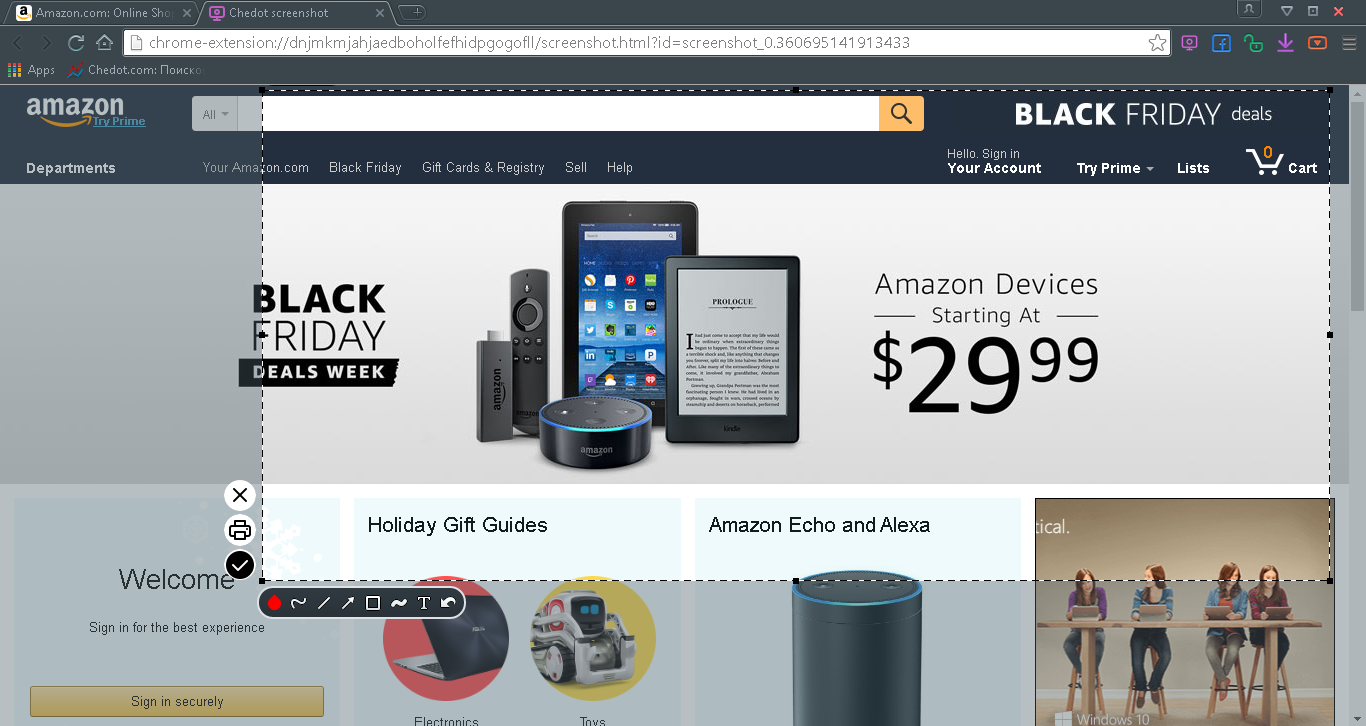Select the arrow drawing tool
This screenshot has height=726, width=1366.
coord(348,603)
